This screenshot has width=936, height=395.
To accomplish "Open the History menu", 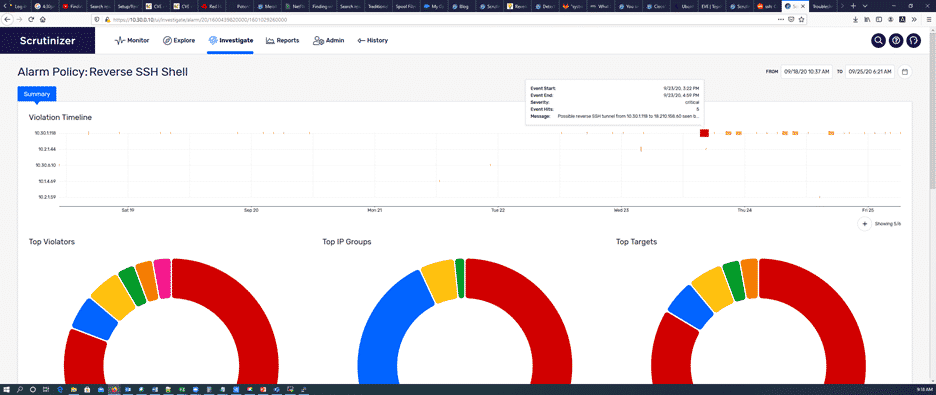I will 372,41.
